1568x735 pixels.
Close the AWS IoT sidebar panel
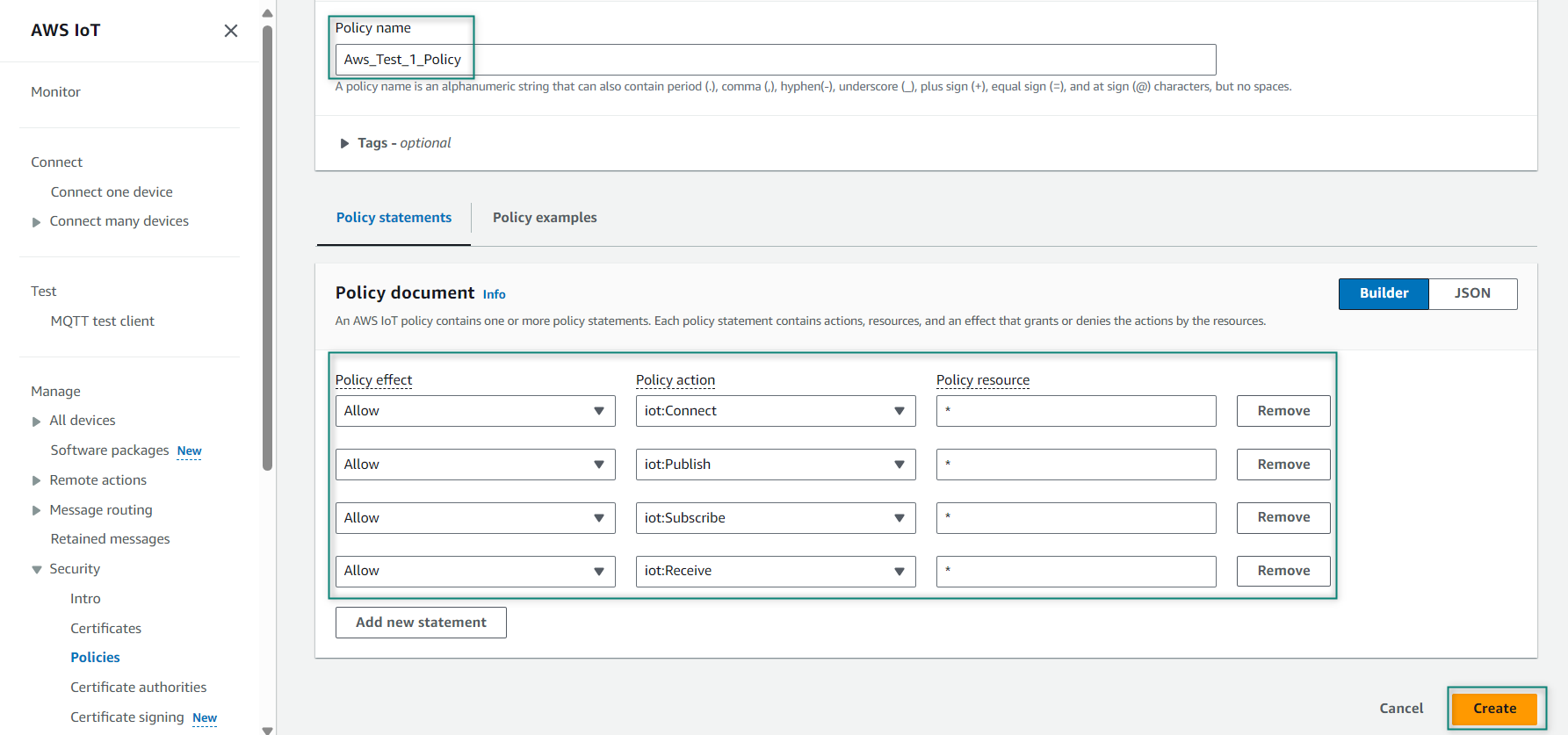tap(231, 31)
